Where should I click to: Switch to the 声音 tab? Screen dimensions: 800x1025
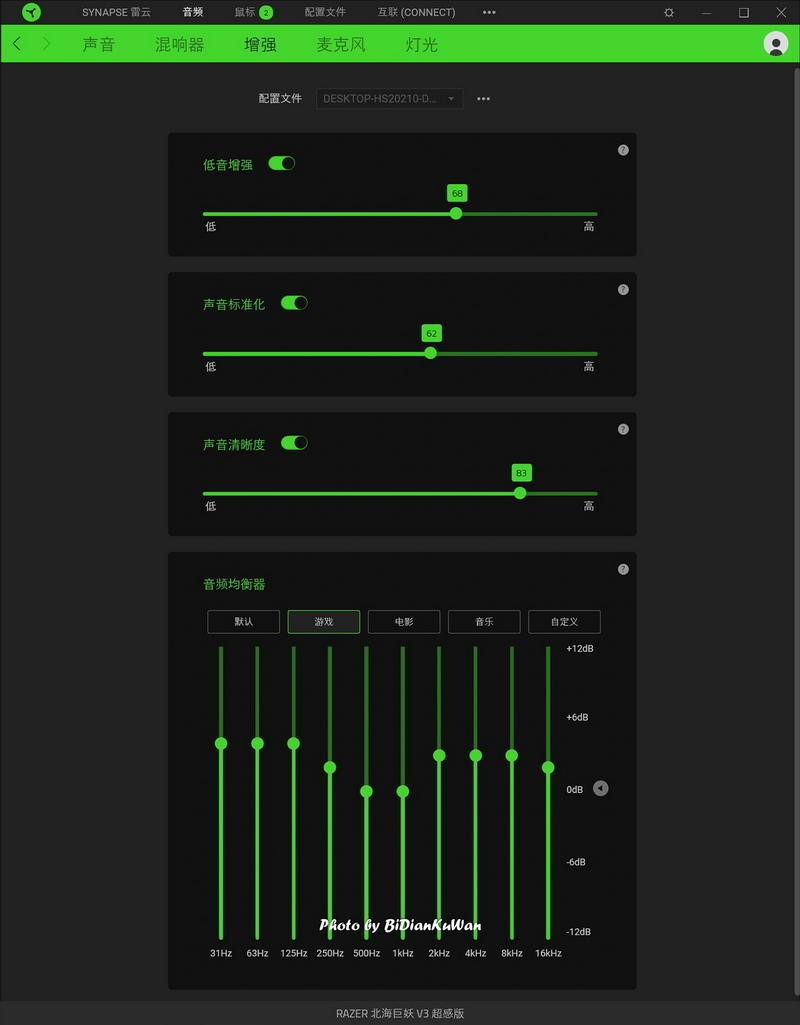tap(99, 44)
